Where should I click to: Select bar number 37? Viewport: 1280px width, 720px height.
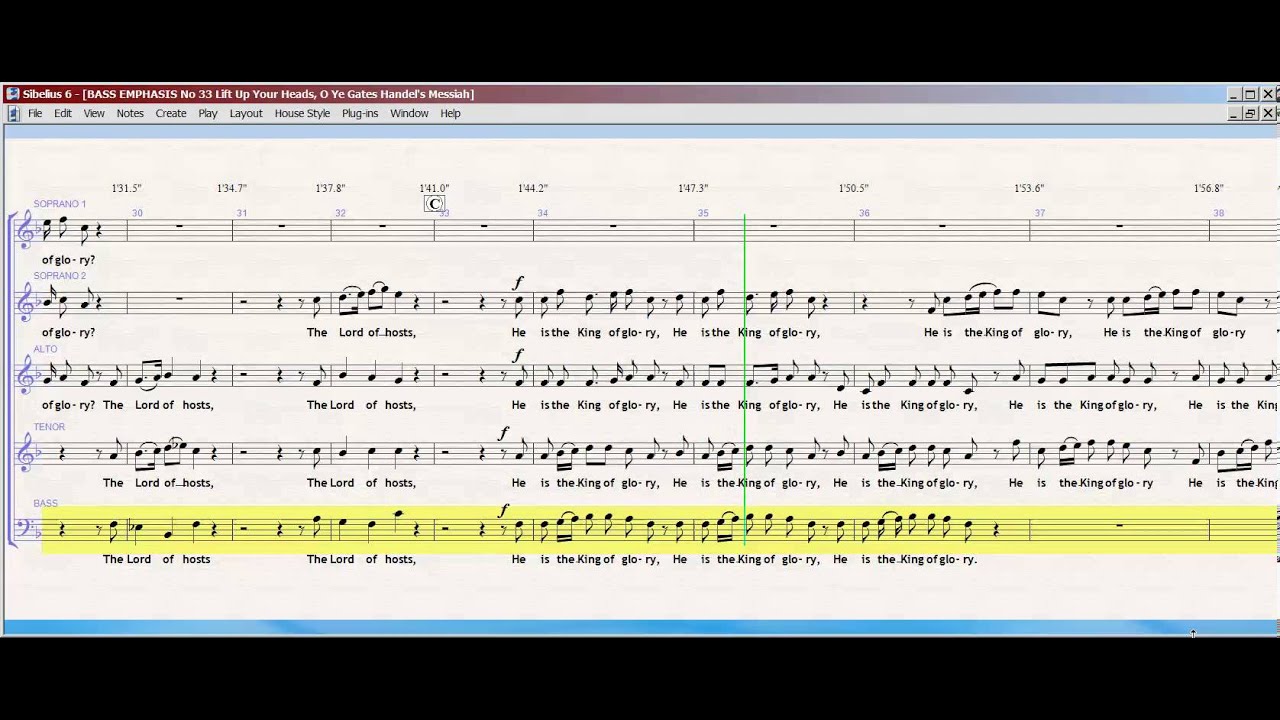pyautogui.click(x=1040, y=213)
